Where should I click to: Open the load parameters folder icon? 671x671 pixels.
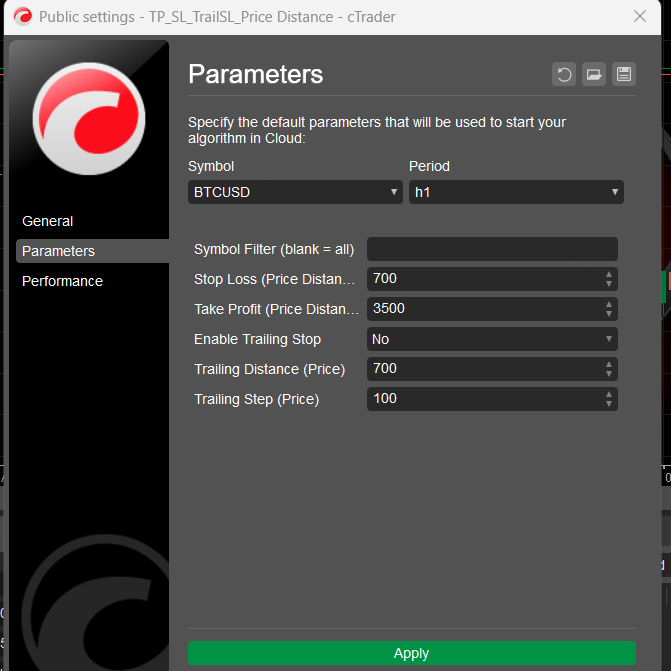tap(594, 74)
